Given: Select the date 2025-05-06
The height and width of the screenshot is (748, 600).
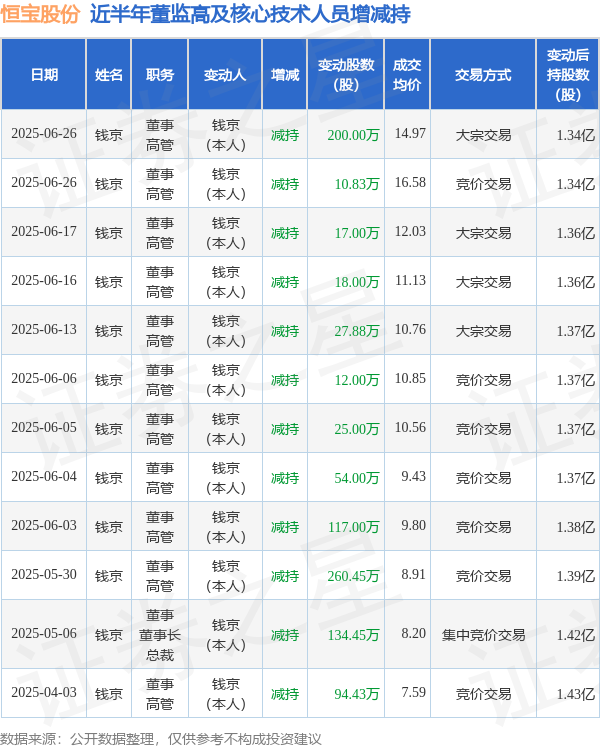Looking at the screenshot, I should (44, 634).
